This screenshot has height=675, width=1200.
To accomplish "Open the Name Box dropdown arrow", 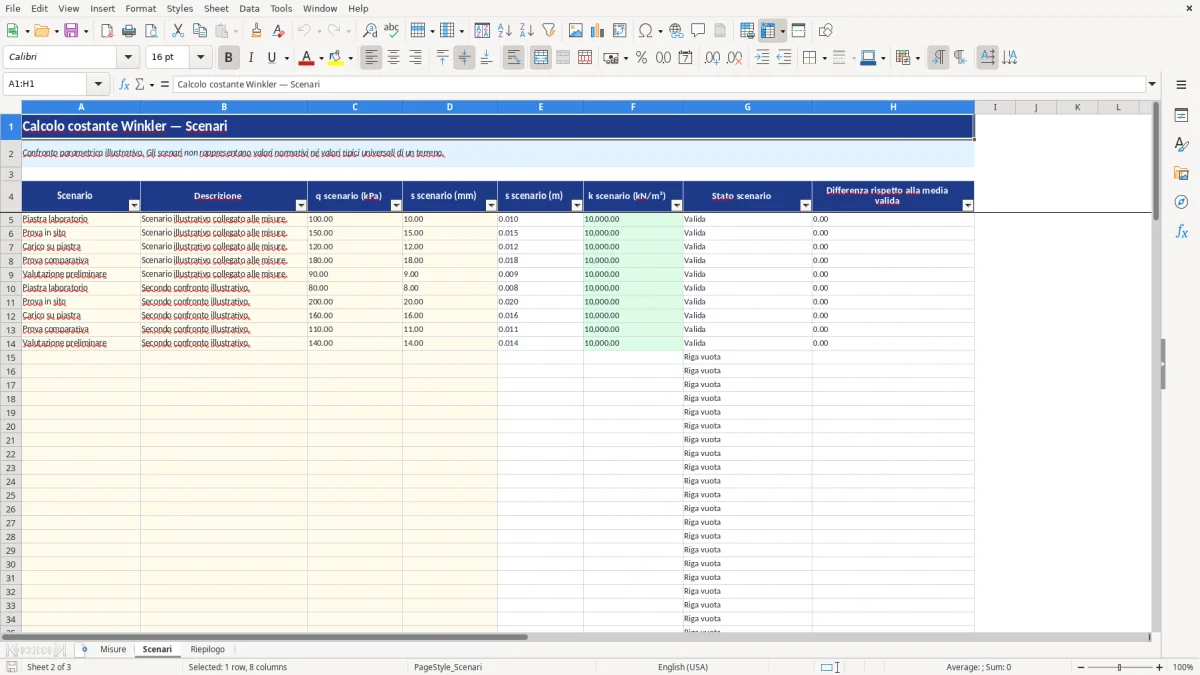I will click(x=98, y=85).
